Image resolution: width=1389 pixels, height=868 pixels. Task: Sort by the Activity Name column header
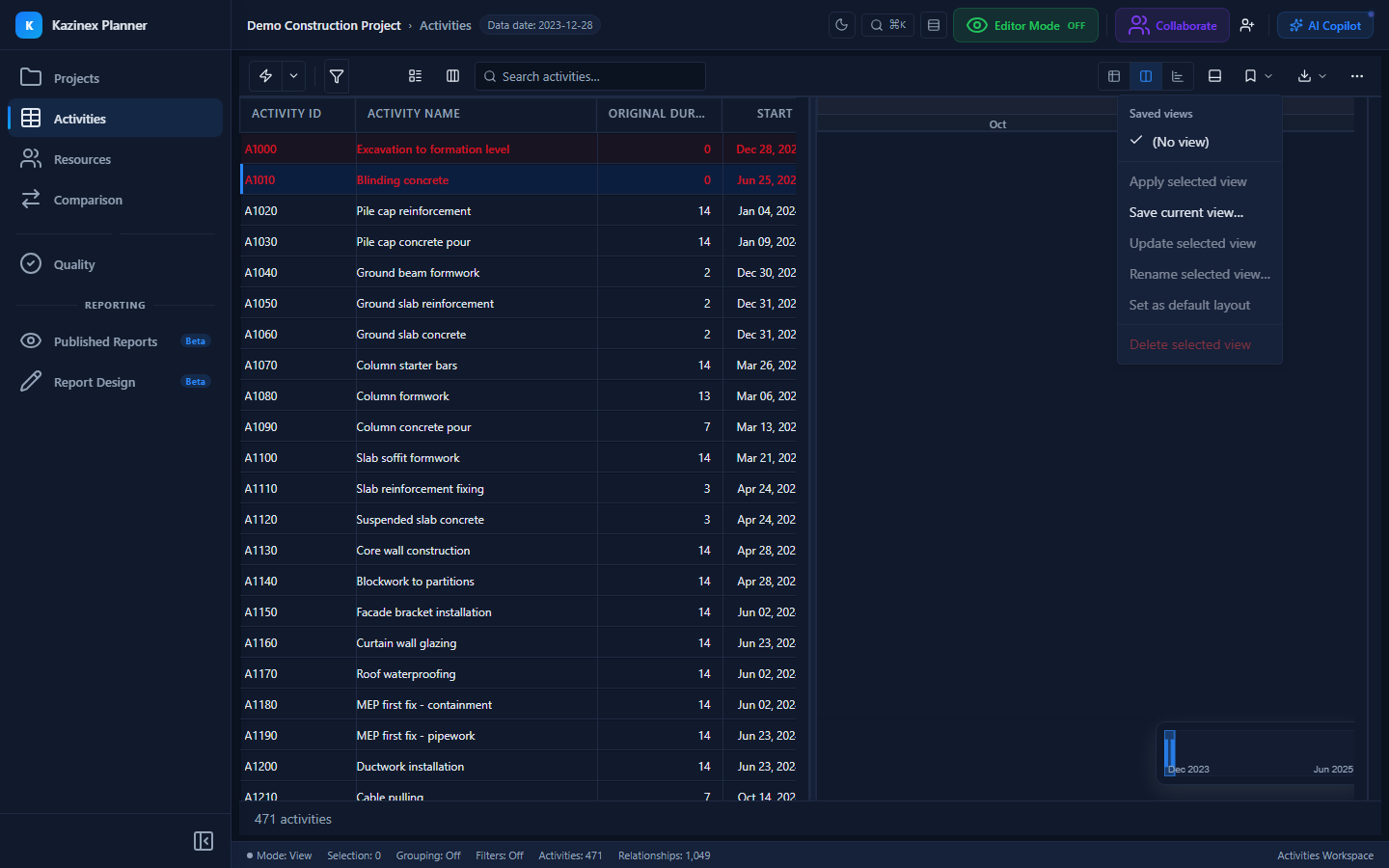(x=477, y=114)
